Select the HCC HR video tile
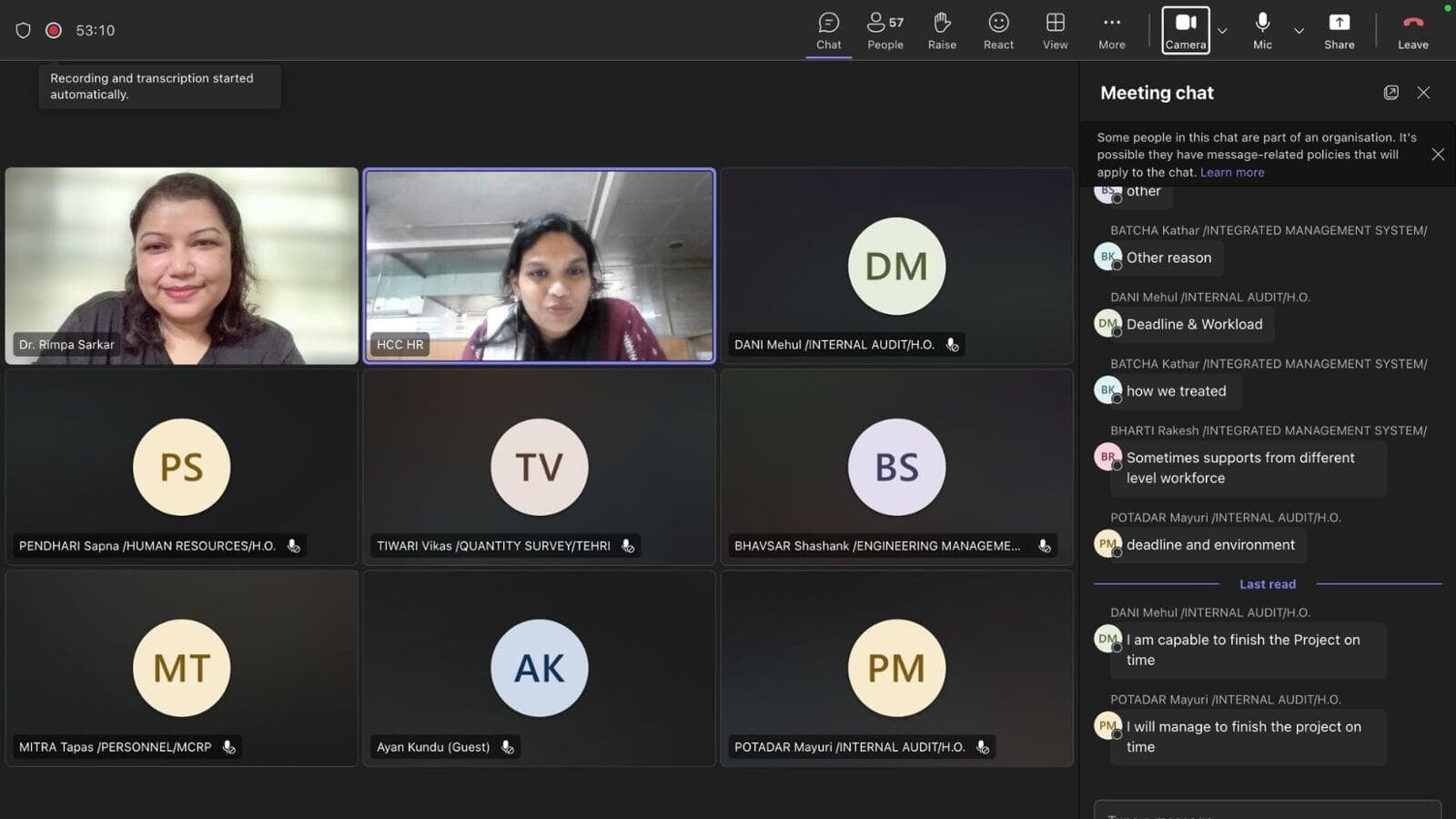This screenshot has height=819, width=1456. [x=540, y=266]
